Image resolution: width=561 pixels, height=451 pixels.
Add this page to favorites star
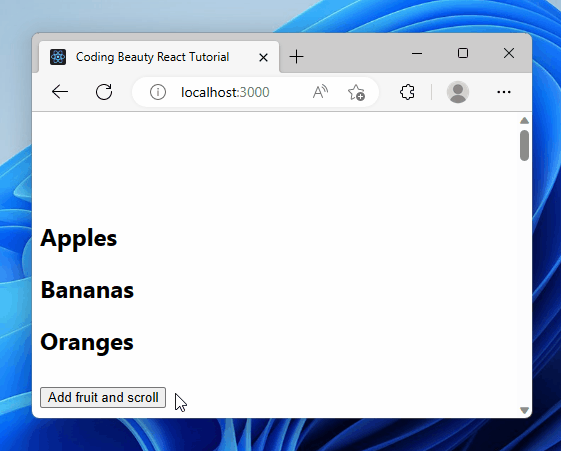tap(356, 92)
